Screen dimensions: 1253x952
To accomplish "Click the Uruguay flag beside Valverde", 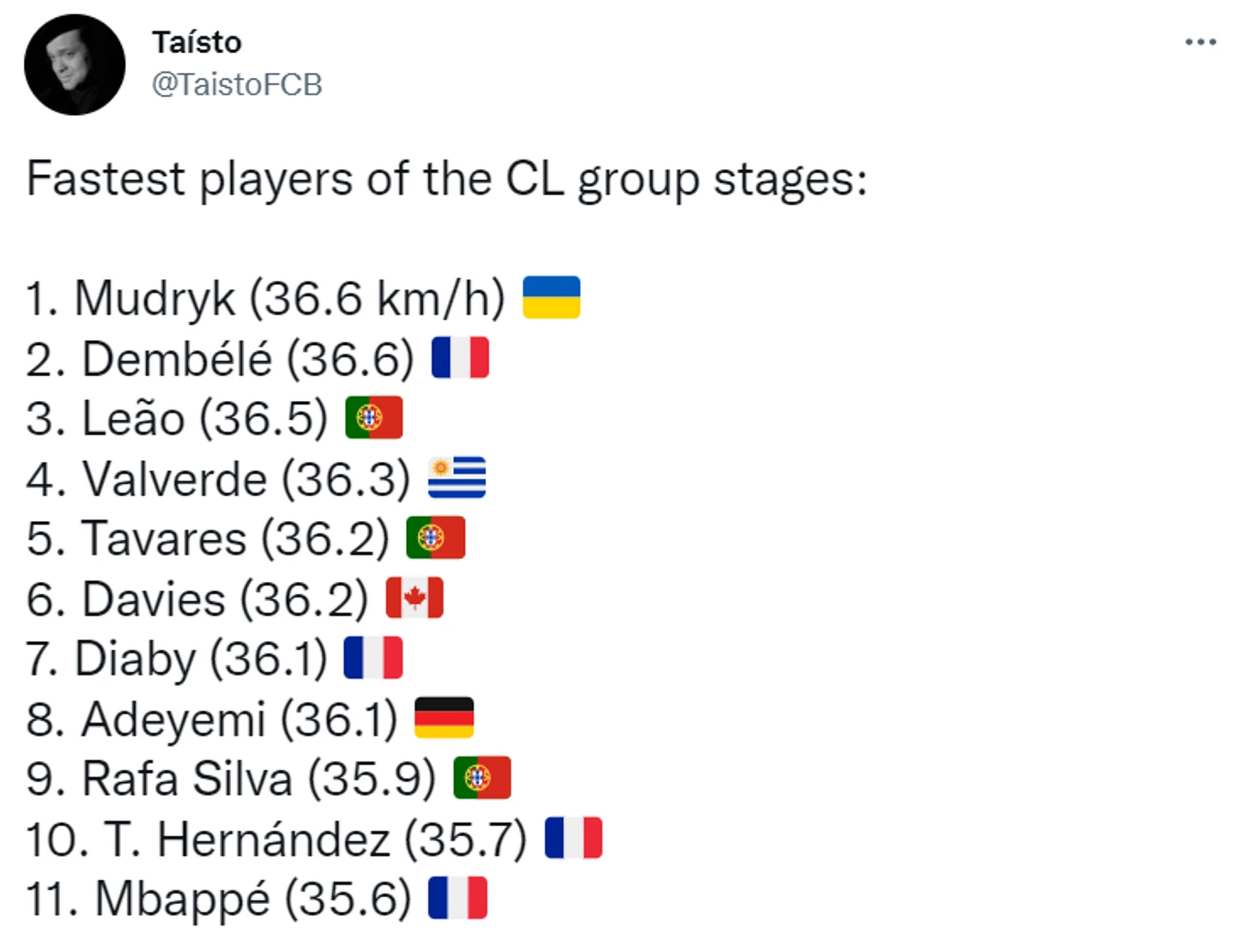I will tap(457, 478).
